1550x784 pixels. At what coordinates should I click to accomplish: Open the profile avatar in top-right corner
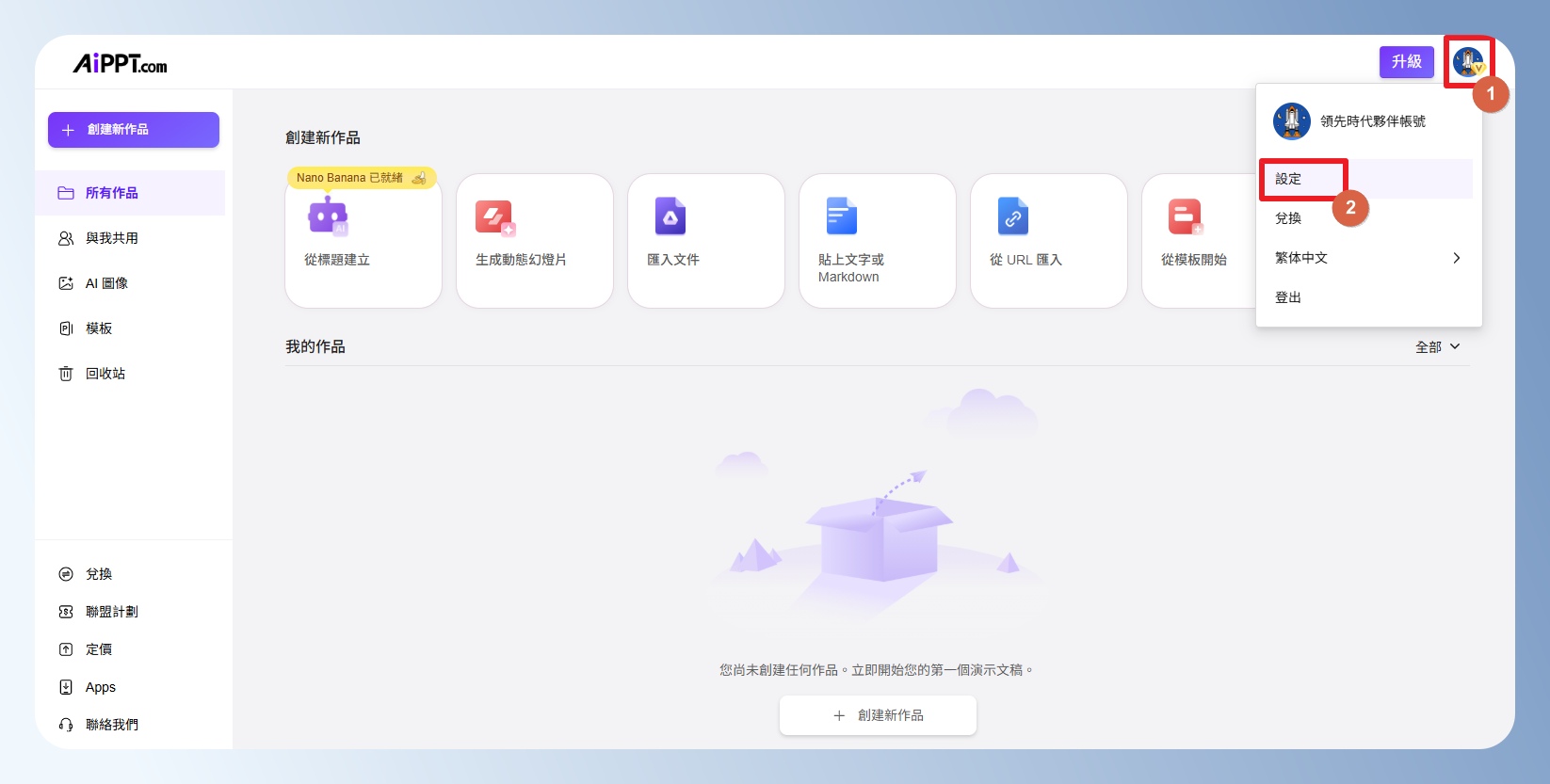click(x=1467, y=62)
